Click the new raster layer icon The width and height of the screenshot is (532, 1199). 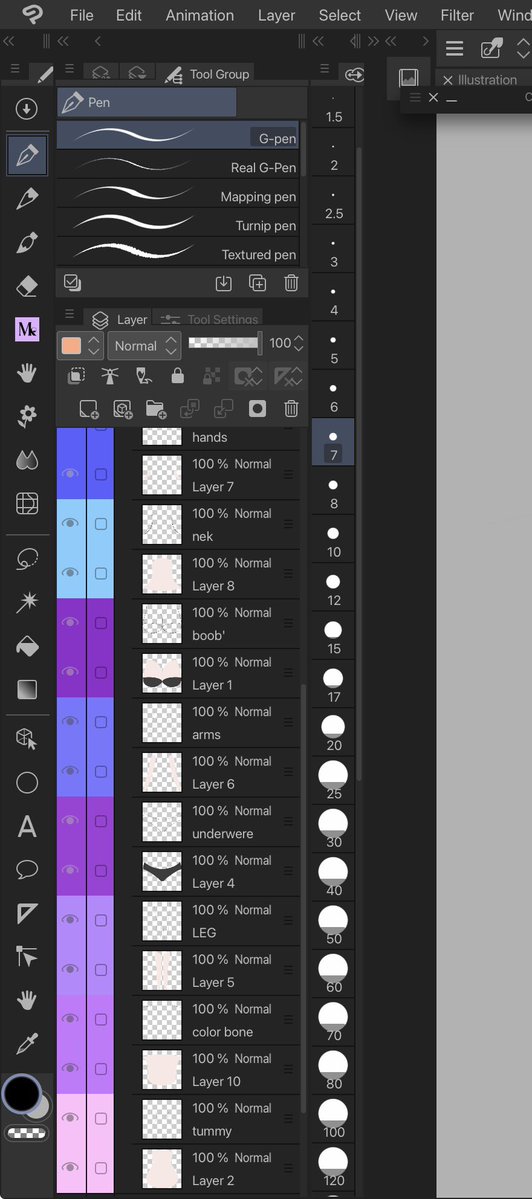tap(89, 409)
